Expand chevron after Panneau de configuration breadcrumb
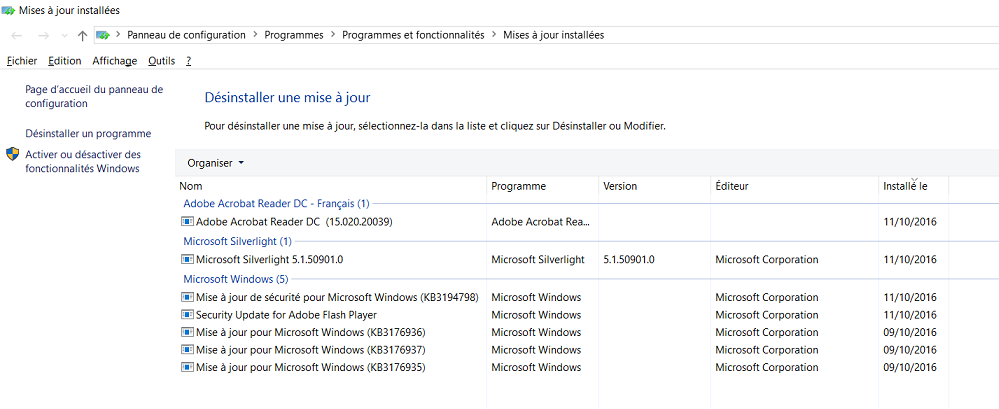999x409 pixels. (x=255, y=35)
